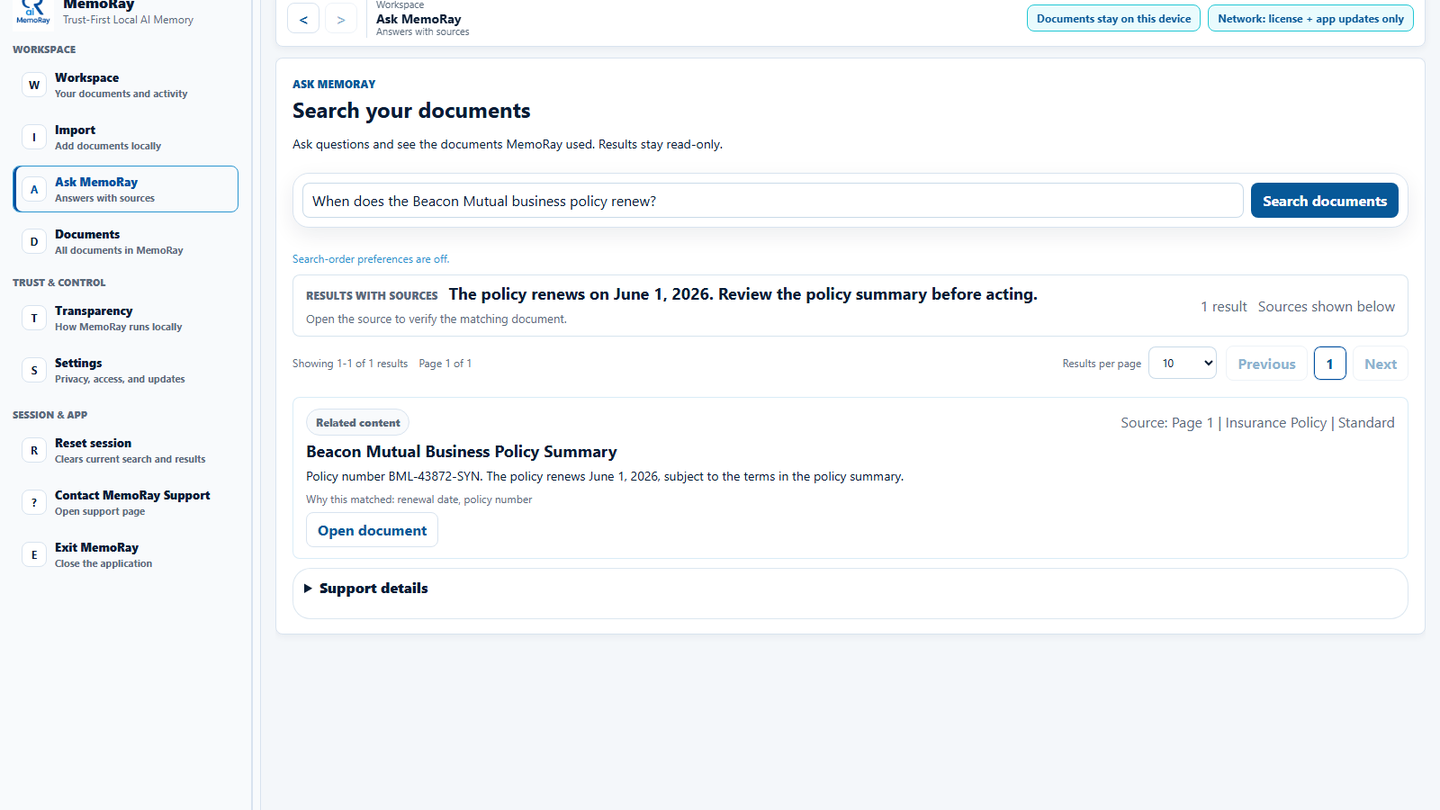Screen dimensions: 1440x810
Task: Click into the search question input field
Action: (x=772, y=201)
